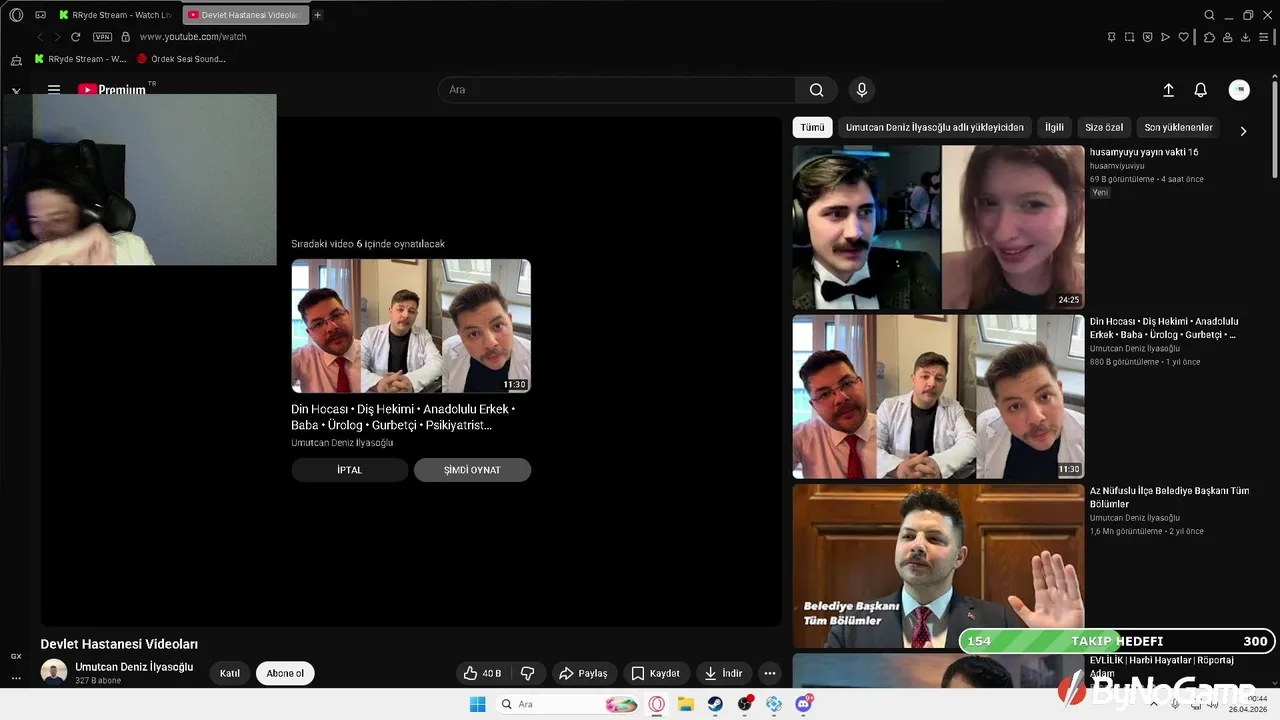Submit search with the magnifier button
The image size is (1280, 720).
817,90
